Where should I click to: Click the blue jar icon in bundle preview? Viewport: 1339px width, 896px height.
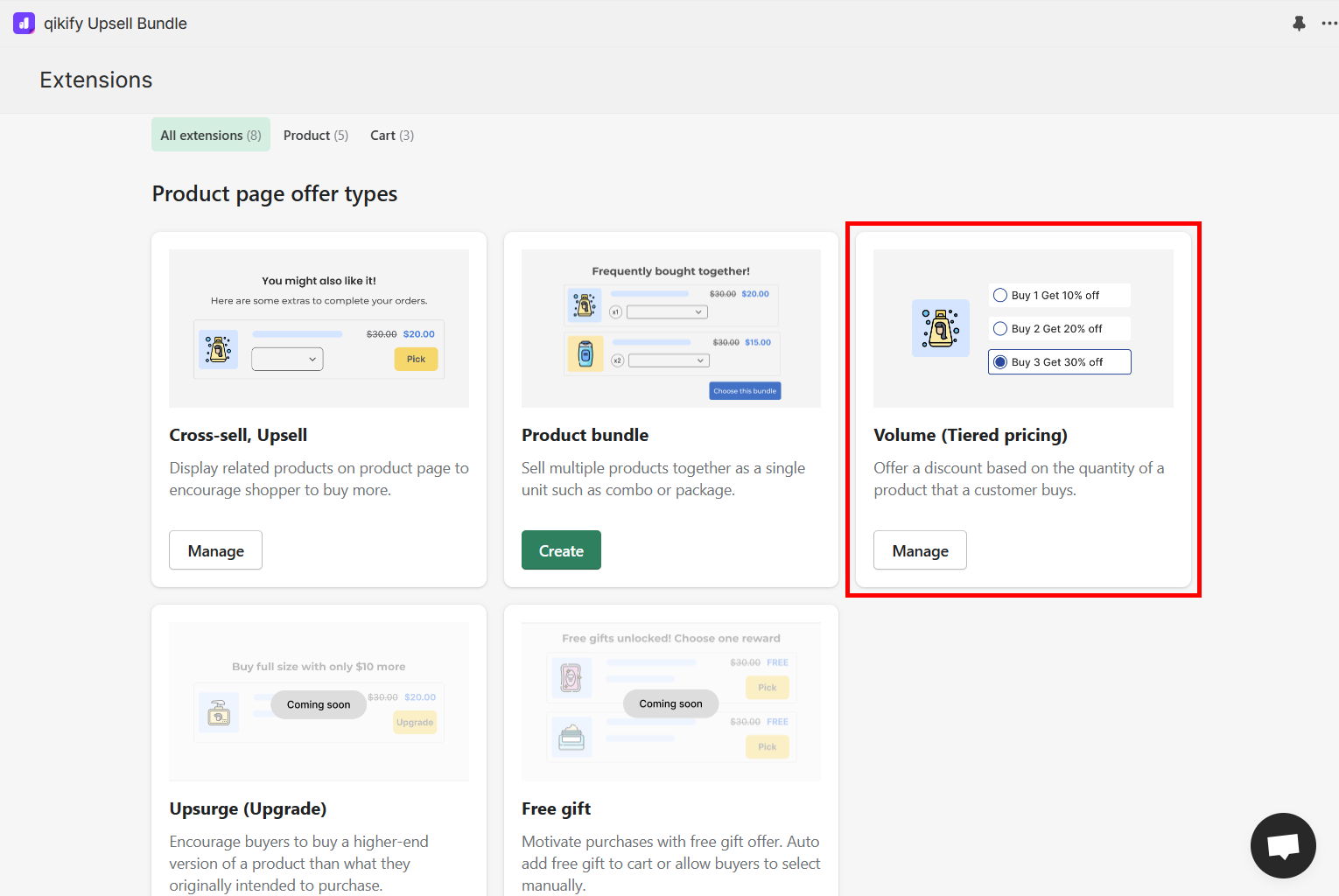[x=585, y=354]
